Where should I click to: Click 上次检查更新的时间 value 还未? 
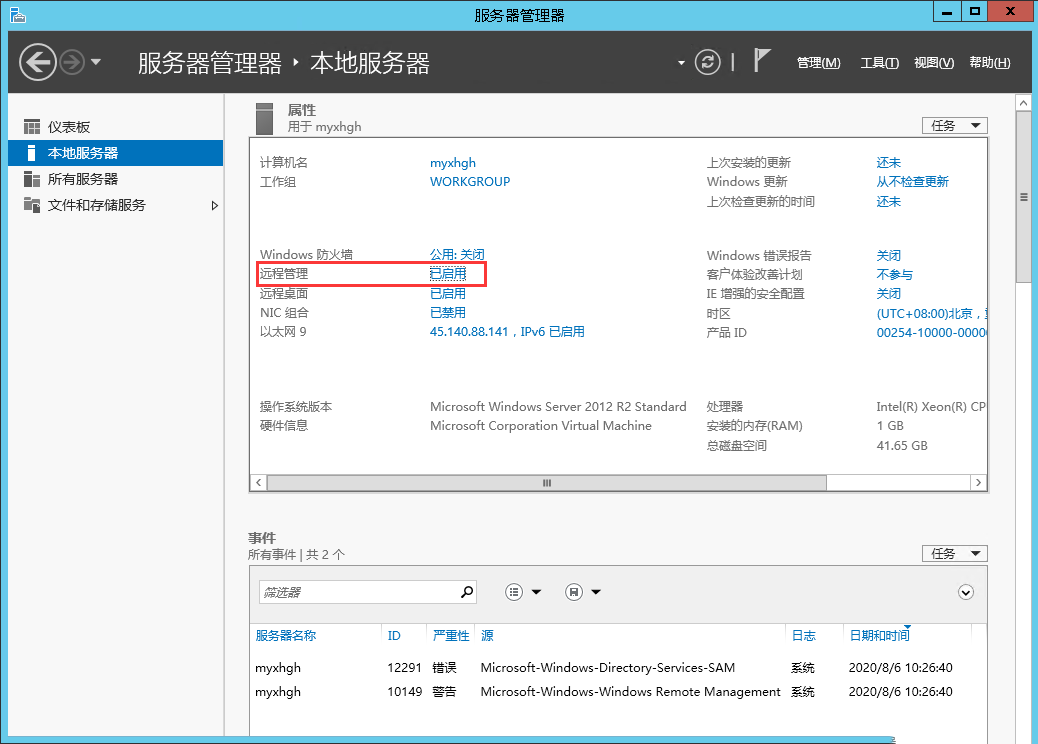(x=888, y=201)
